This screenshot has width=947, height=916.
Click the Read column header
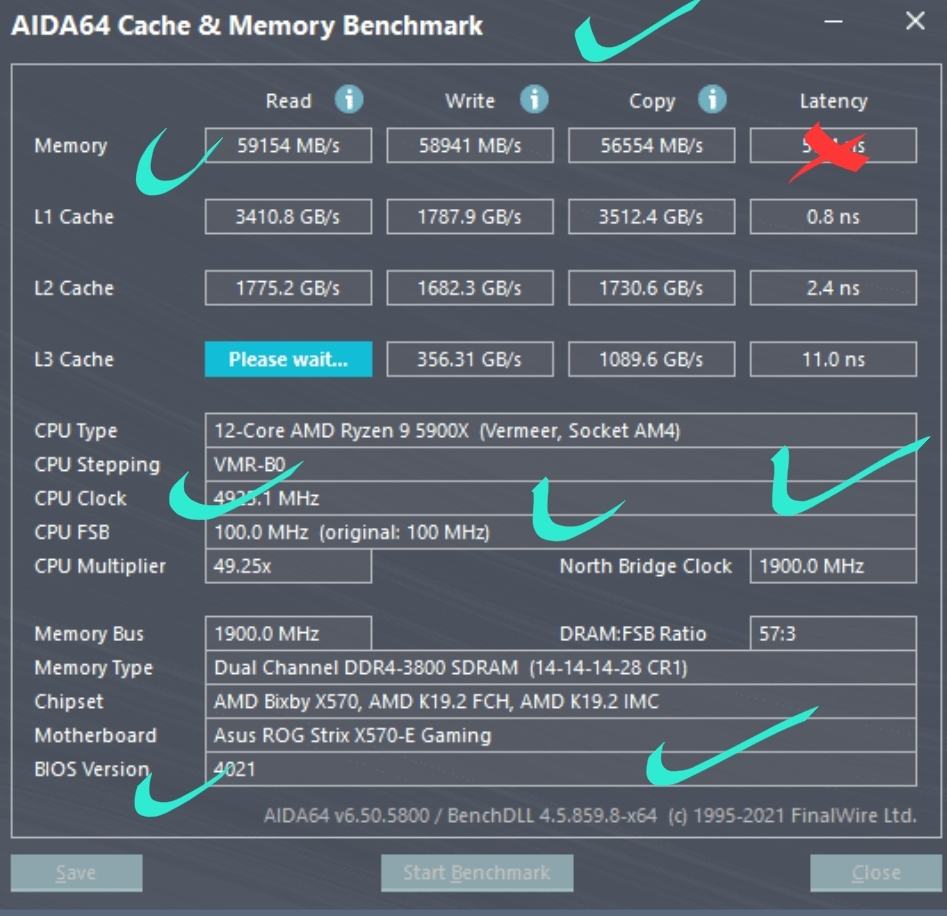click(288, 101)
